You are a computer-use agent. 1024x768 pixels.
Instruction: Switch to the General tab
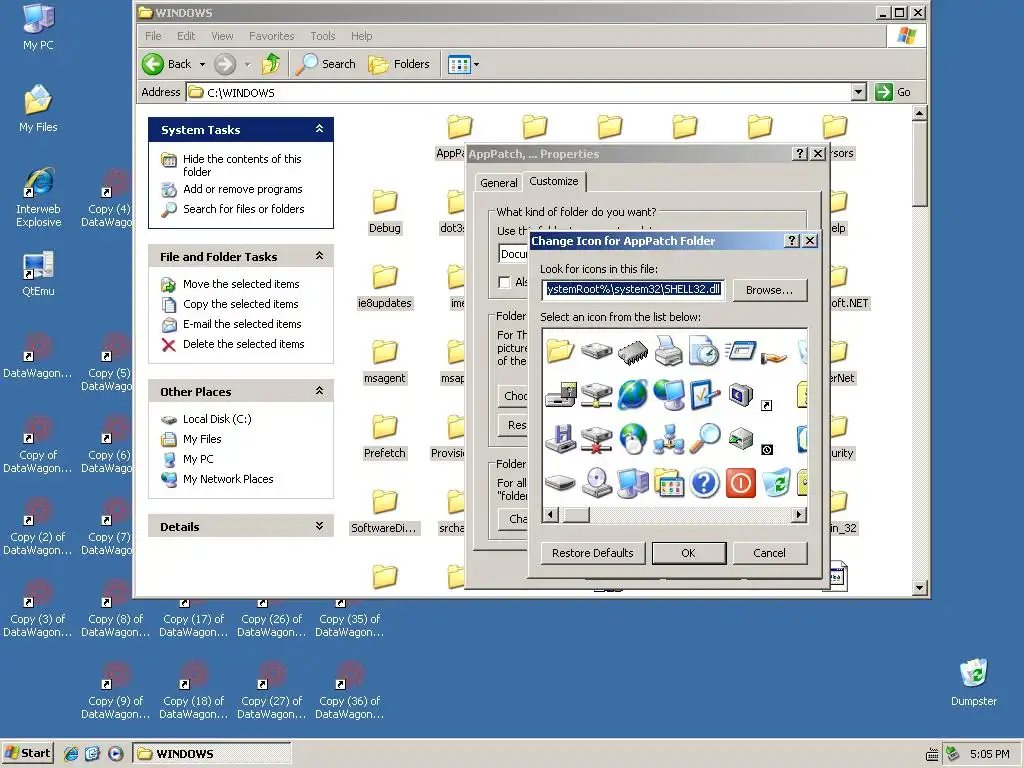pyautogui.click(x=499, y=183)
